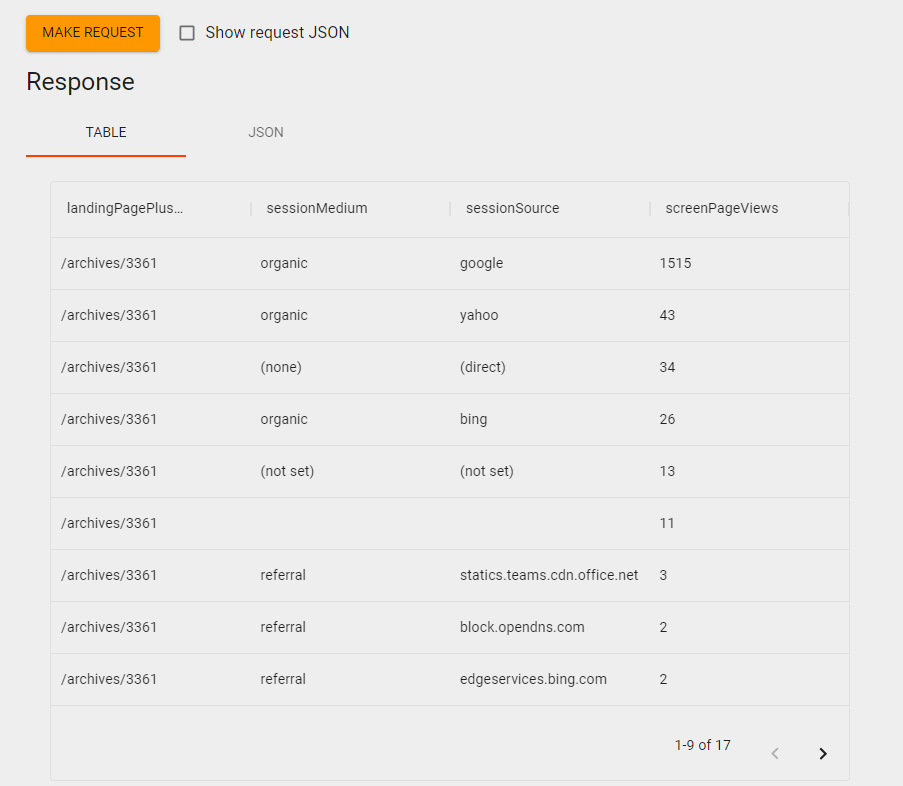Click the 13 page views value
The height and width of the screenshot is (786, 903).
point(667,471)
